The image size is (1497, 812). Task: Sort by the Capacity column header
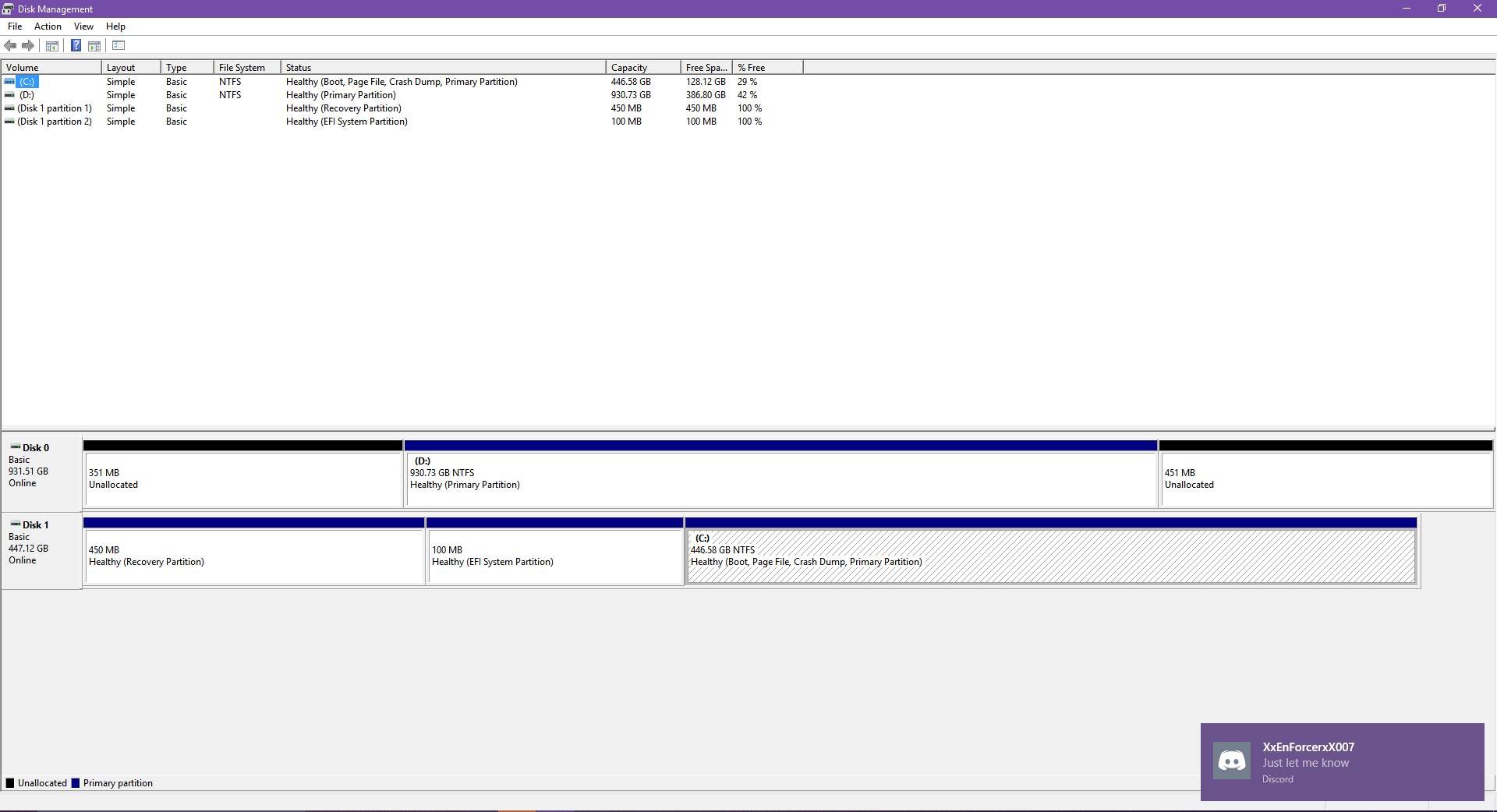(643, 68)
